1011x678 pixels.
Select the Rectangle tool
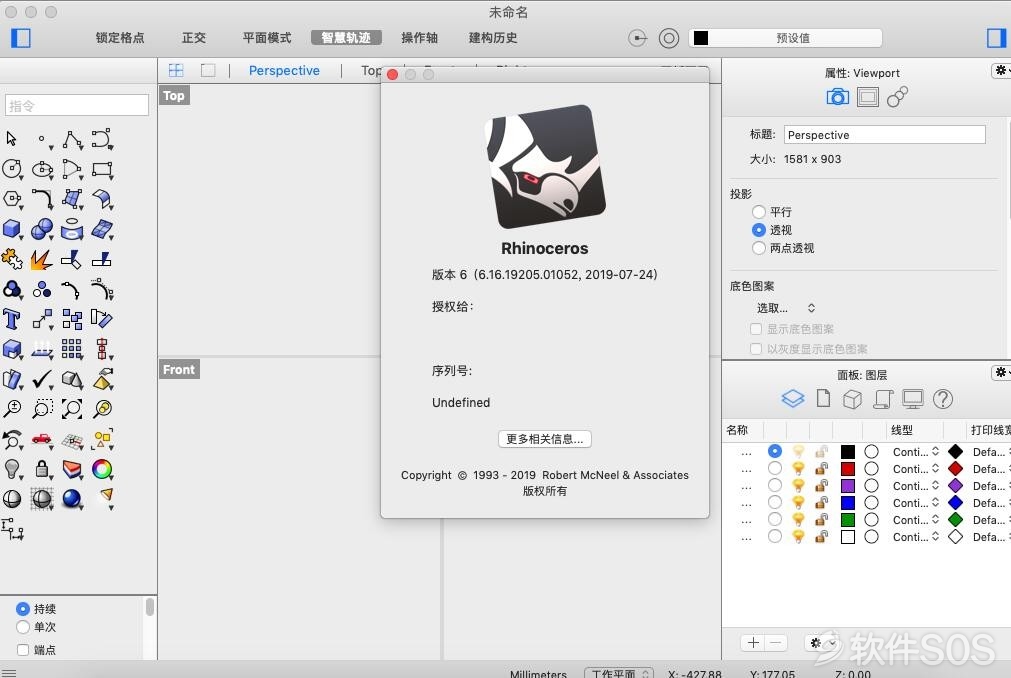(x=102, y=169)
